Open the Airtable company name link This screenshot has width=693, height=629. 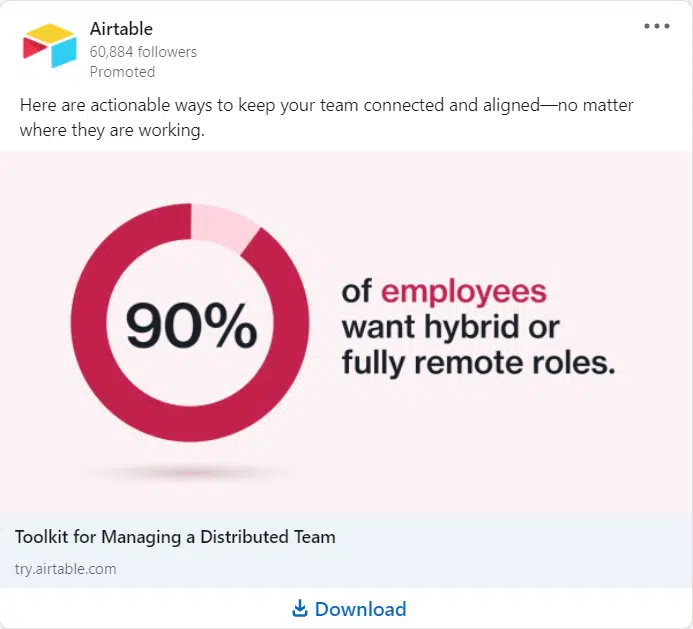pos(121,29)
